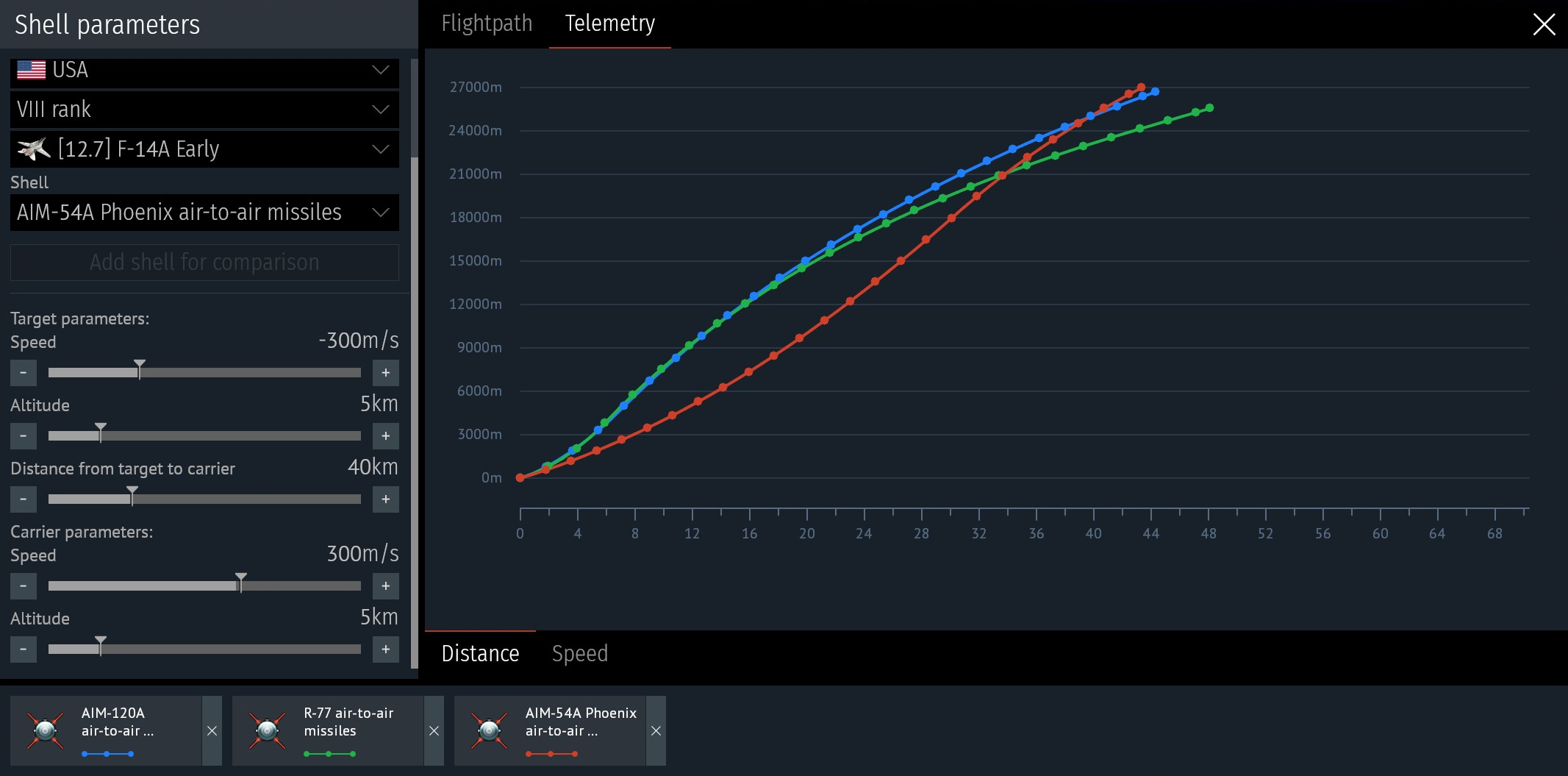Click the AIM-54A Phoenix missile icon
1568x776 pixels.
[489, 730]
